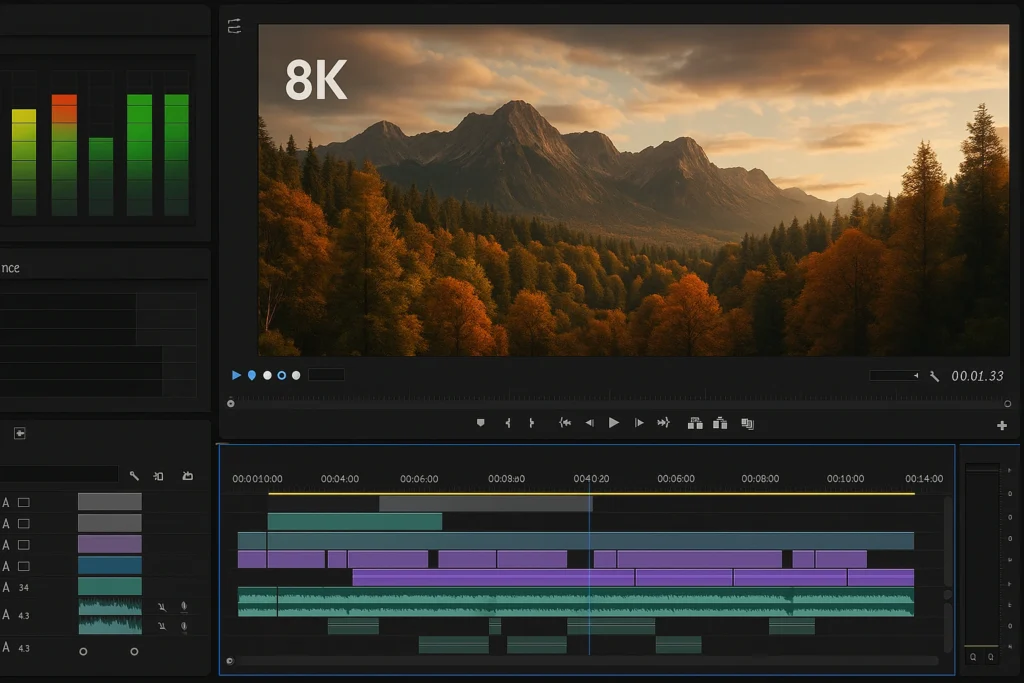Click the purple color swatch on the video track header
The image size is (1024, 683).
(x=110, y=543)
